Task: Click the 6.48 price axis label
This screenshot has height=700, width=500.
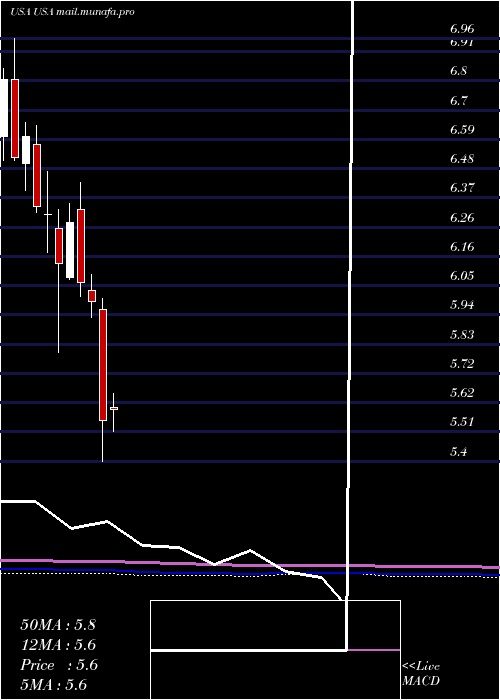Action: [x=462, y=159]
